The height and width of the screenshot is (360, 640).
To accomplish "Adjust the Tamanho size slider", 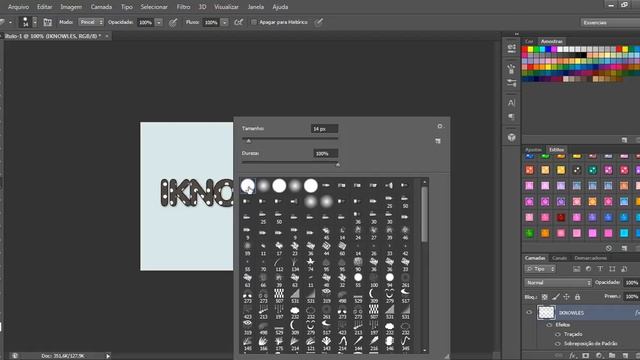I will tap(249, 140).
